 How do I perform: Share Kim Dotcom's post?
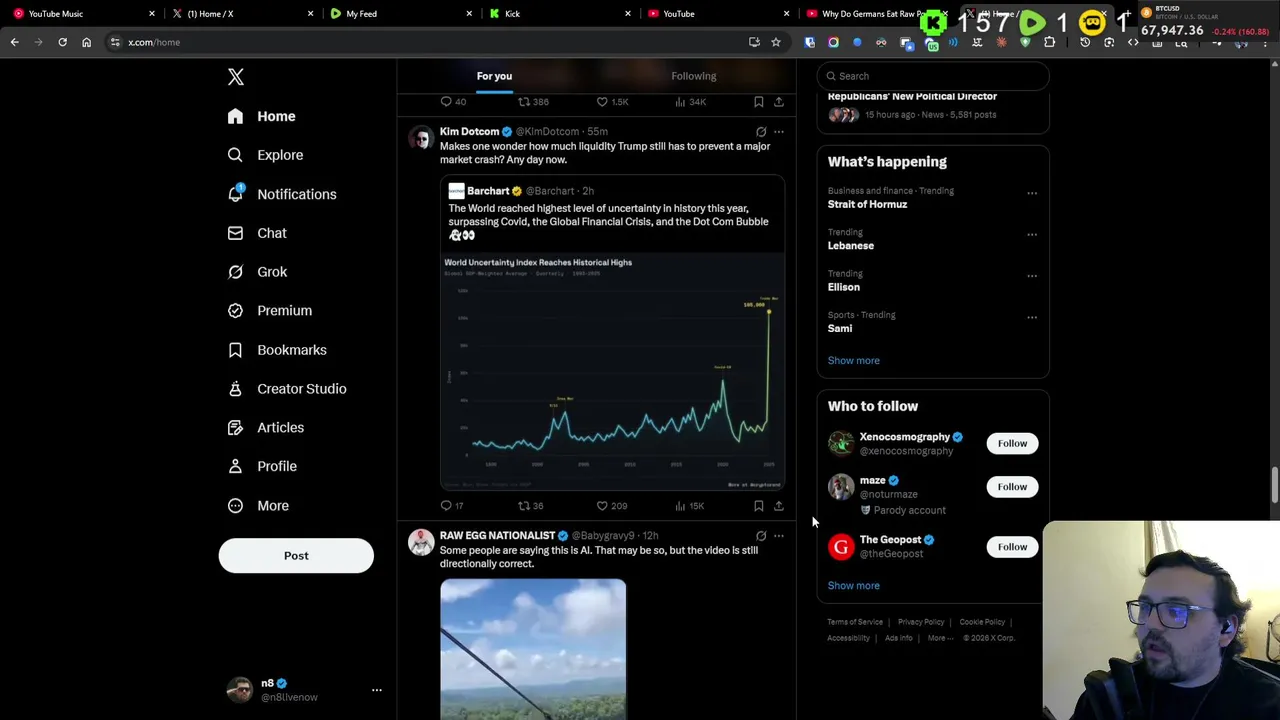779,506
